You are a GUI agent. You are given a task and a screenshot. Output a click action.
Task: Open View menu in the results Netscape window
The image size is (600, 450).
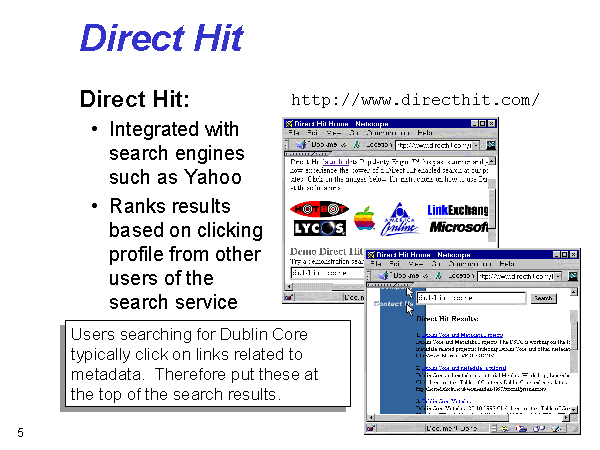pos(416,264)
